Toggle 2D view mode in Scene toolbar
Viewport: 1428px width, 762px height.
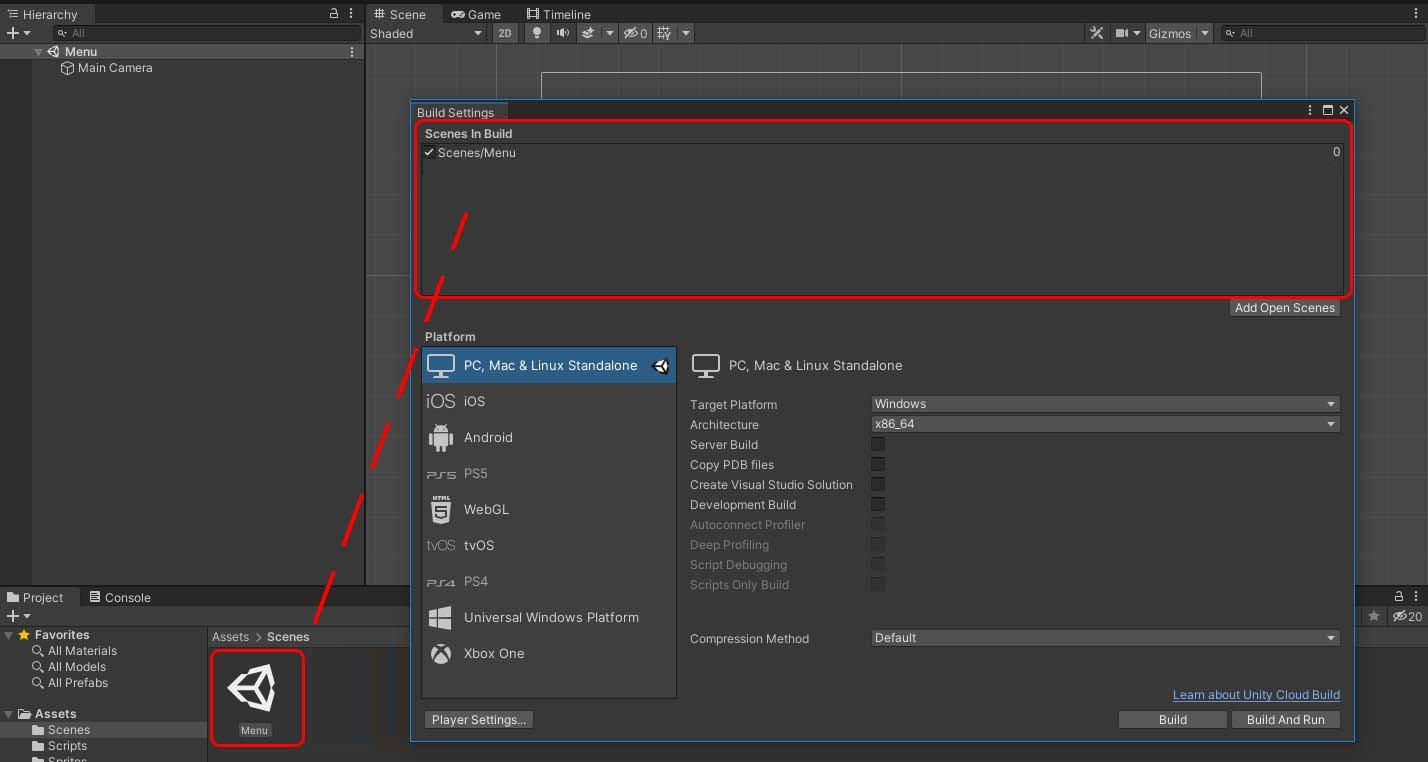pyautogui.click(x=505, y=33)
